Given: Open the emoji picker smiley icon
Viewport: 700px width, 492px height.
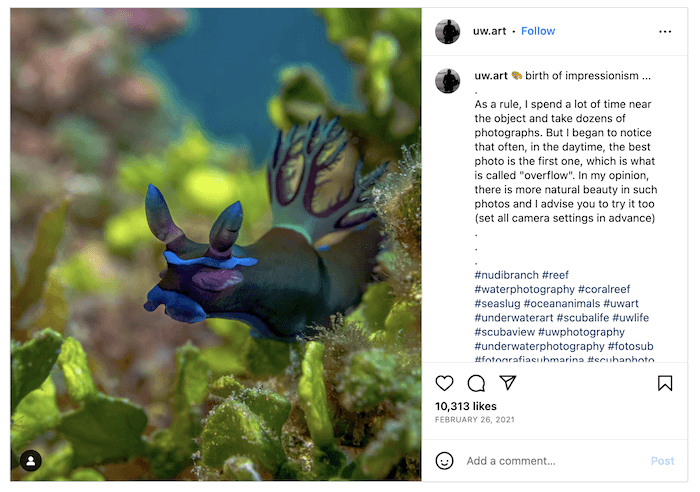Looking at the screenshot, I should click(444, 461).
